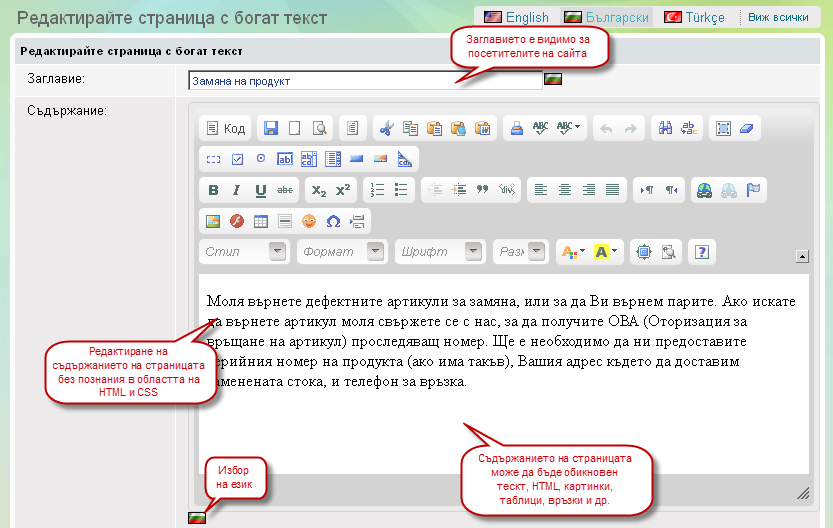The width and height of the screenshot is (833, 528).
Task: Switch to the English language tab
Action: pyautogui.click(x=516, y=17)
